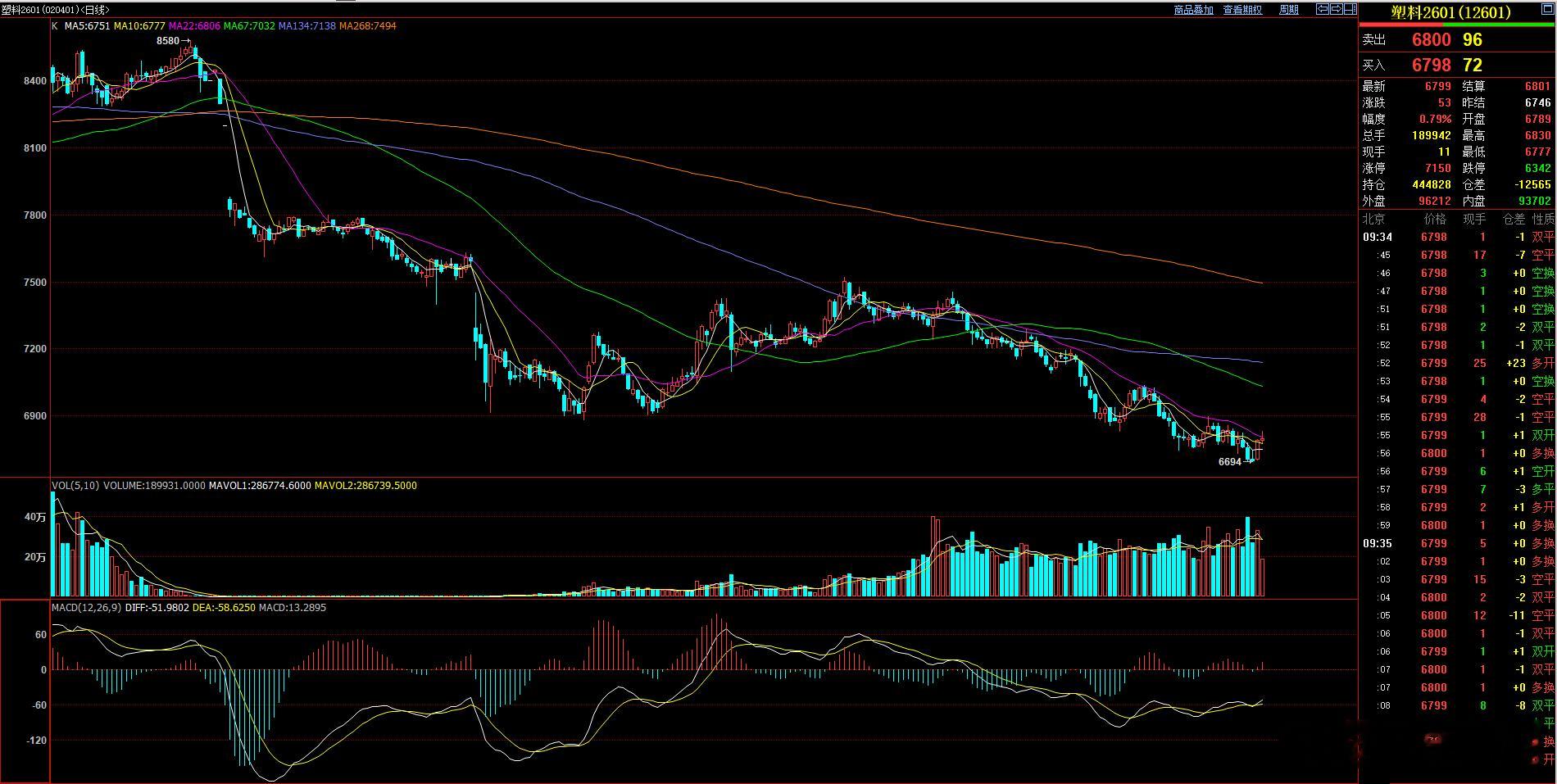Viewport: 1557px width, 784px height.
Task: Click the MA134:7138 indicator label
Action: [x=307, y=26]
